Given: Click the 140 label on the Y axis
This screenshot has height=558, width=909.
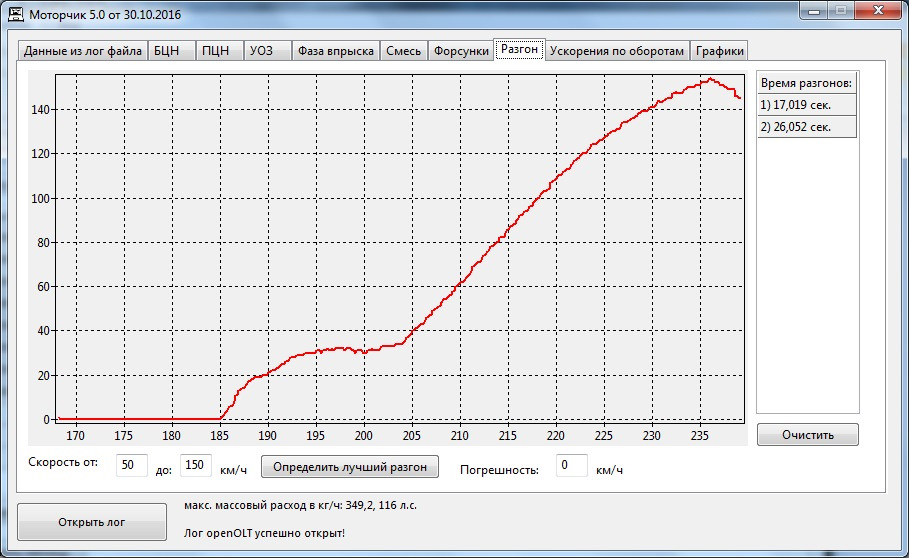Looking at the screenshot, I should [x=40, y=110].
